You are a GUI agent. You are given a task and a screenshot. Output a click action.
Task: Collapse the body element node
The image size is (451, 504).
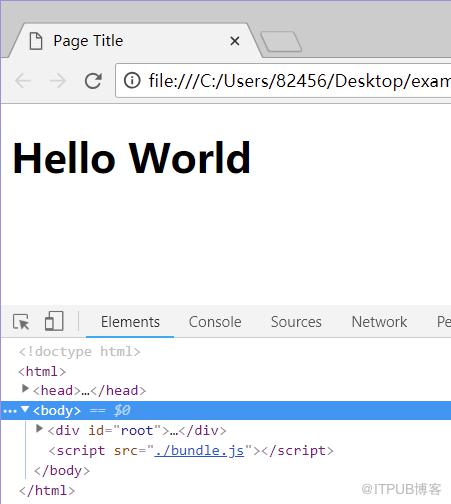pyautogui.click(x=25, y=409)
